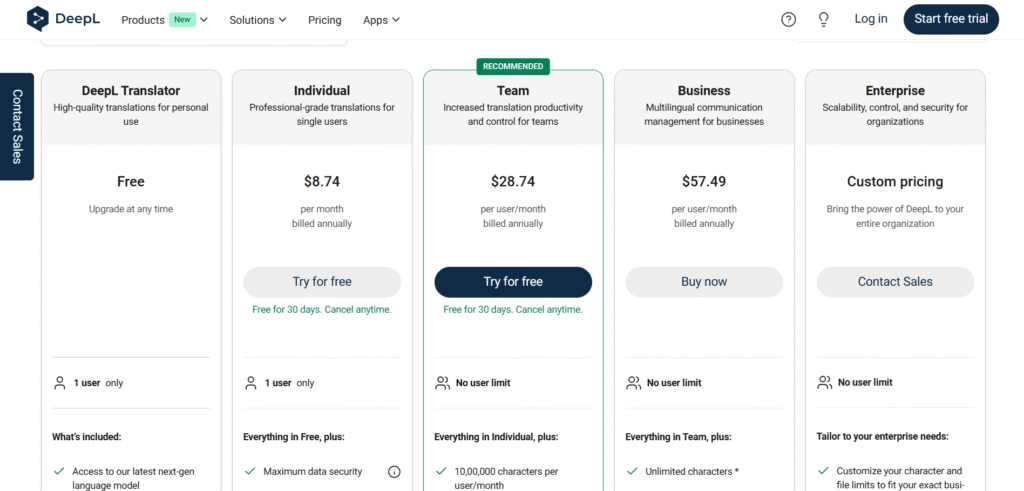Click checkmark beside 10,00,000 characters
Viewport: 1024px width, 491px height.
[x=441, y=471]
